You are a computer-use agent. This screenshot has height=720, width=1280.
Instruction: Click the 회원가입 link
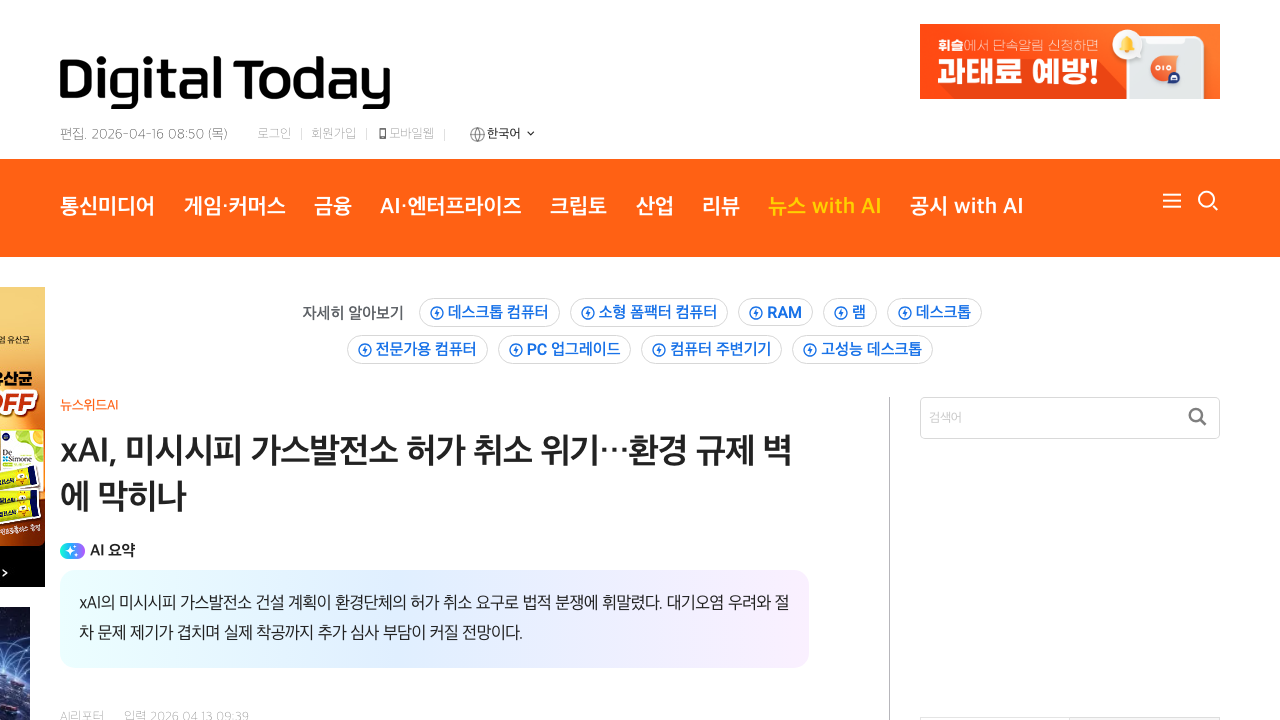333,133
